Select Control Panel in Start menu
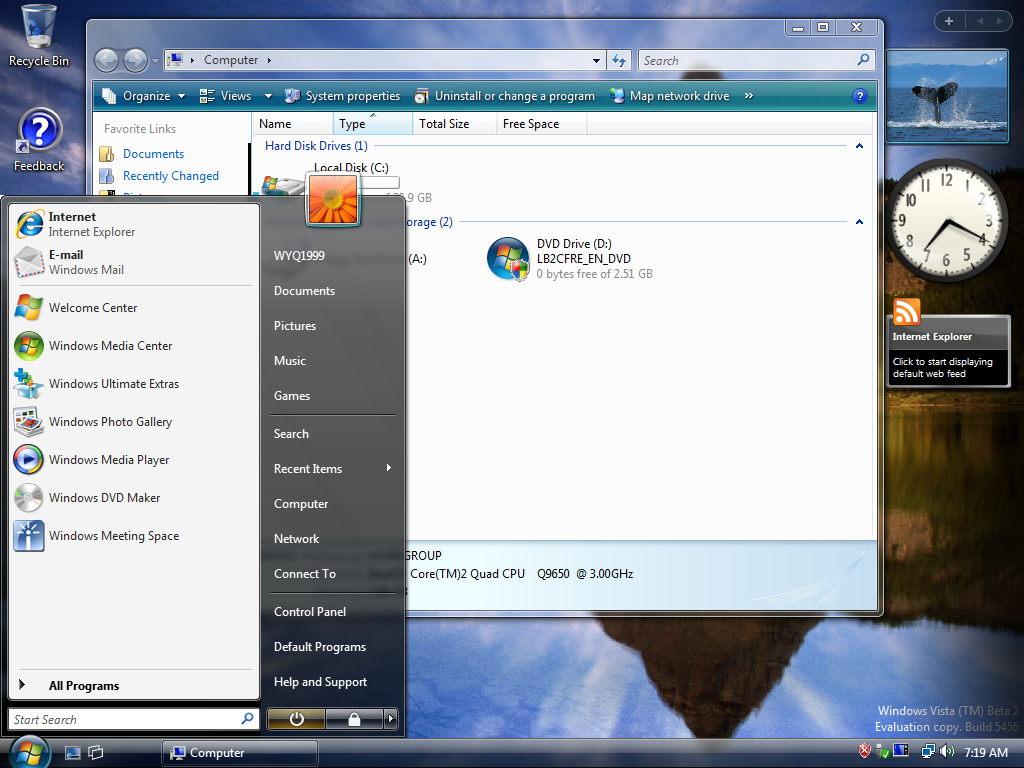This screenshot has width=1024, height=768. 310,612
